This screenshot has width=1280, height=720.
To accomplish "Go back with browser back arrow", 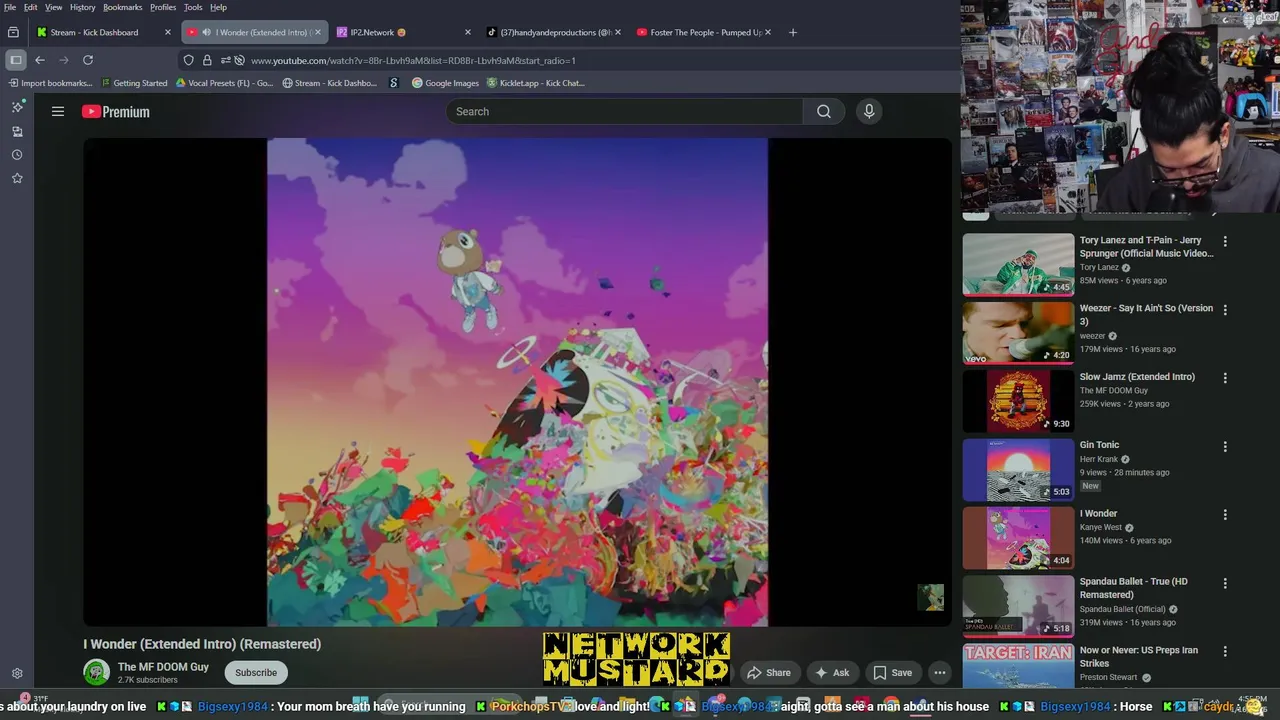I will point(40,60).
